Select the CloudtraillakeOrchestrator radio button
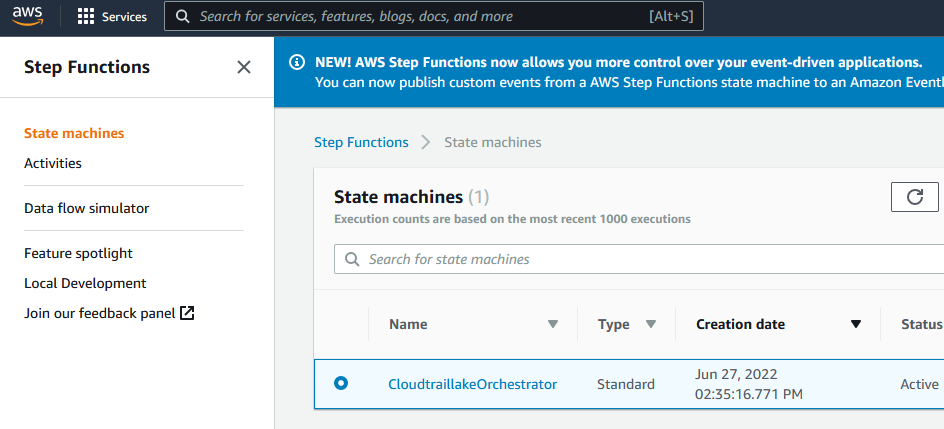This screenshot has height=429, width=944. [x=341, y=383]
